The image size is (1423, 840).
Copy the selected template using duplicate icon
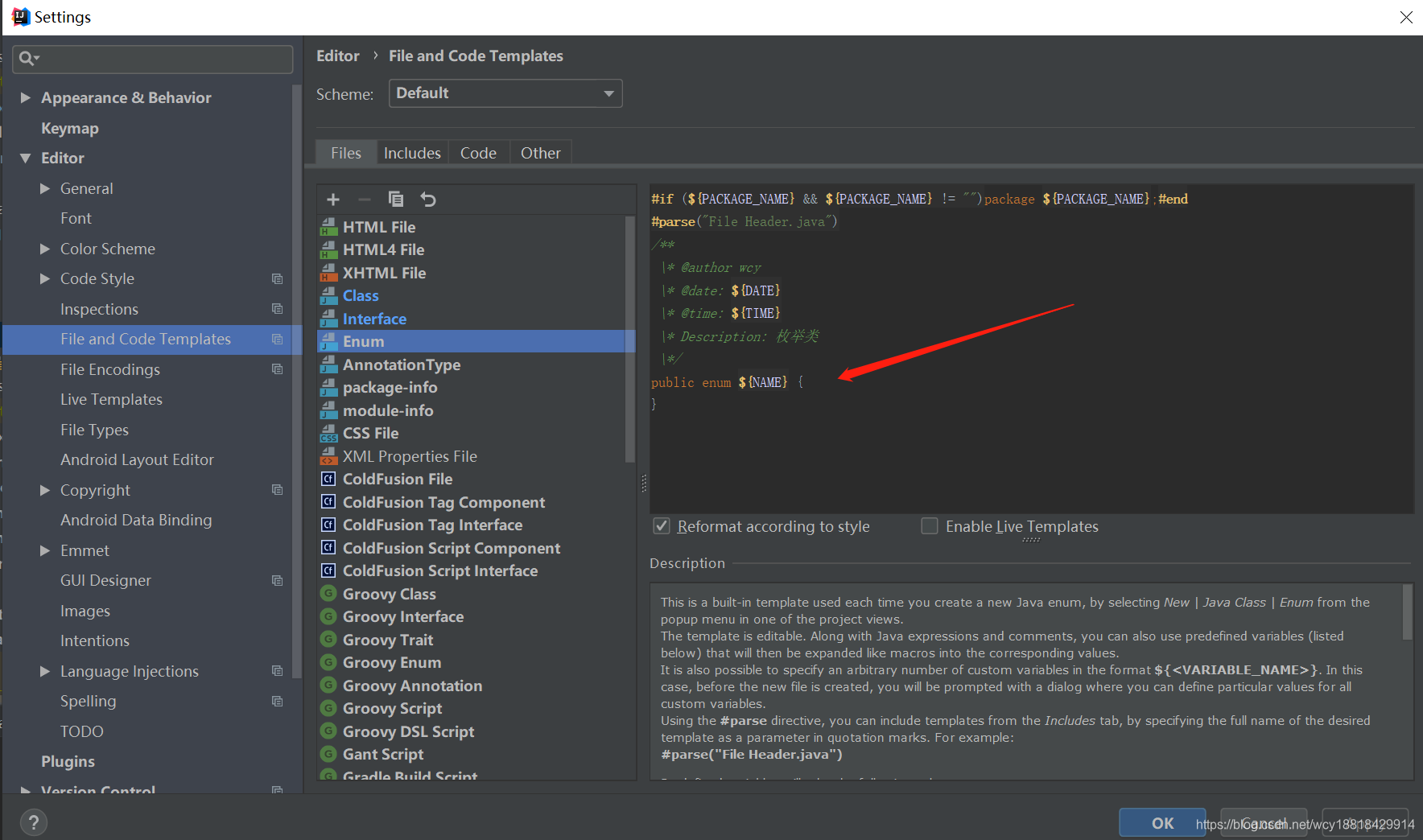[396, 199]
